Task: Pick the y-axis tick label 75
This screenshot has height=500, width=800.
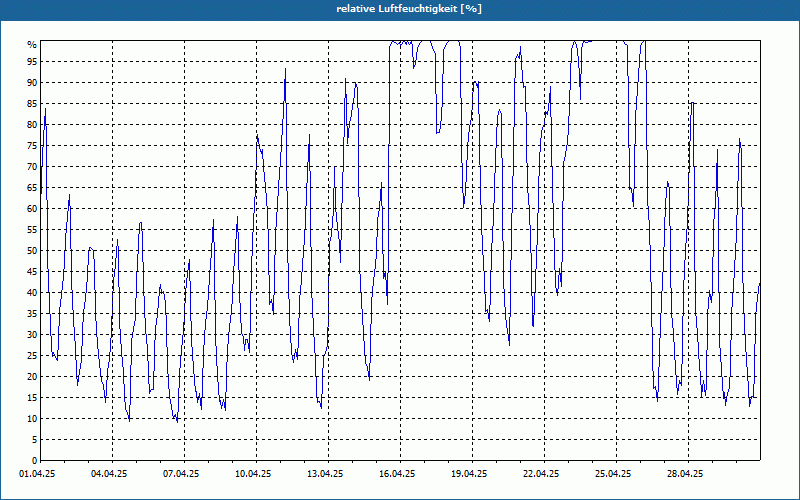Action: tap(32, 146)
